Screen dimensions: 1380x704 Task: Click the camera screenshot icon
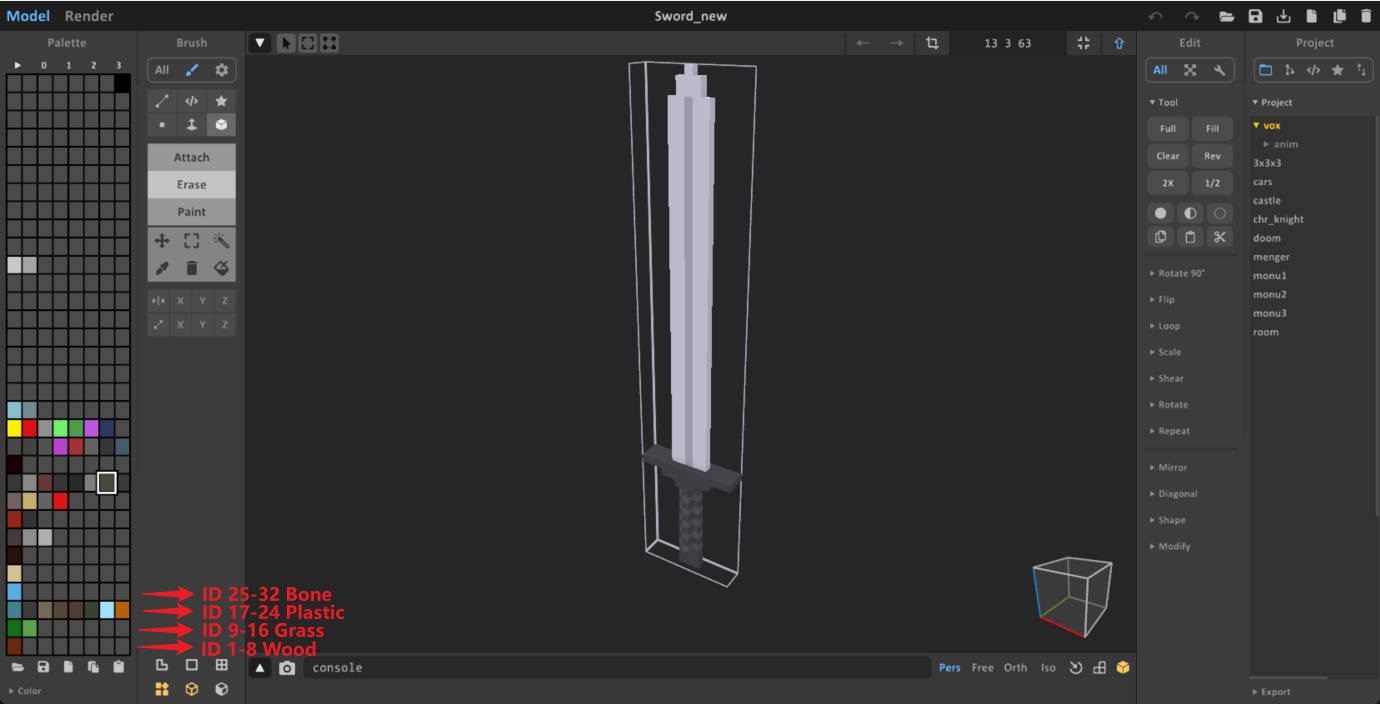[x=287, y=668]
